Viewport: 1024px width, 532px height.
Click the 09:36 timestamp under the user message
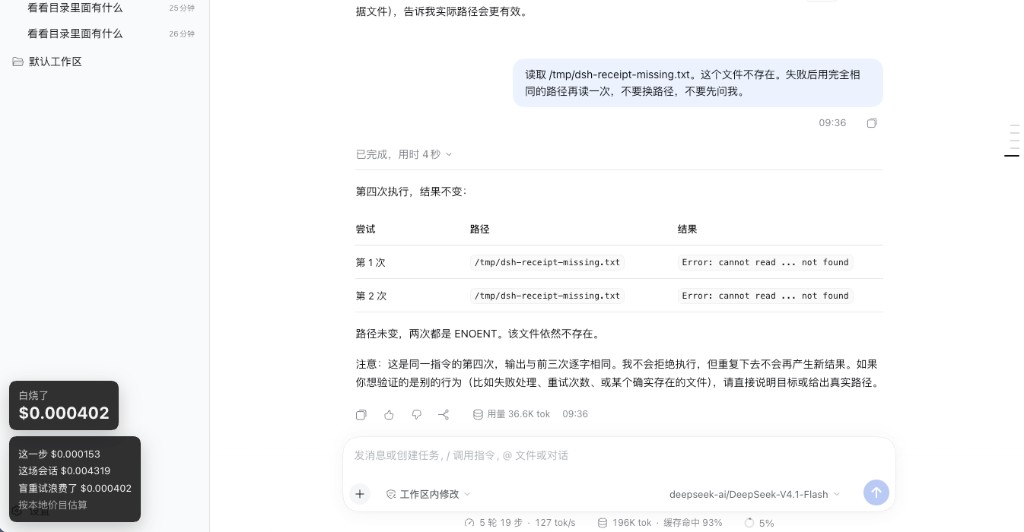(x=832, y=123)
